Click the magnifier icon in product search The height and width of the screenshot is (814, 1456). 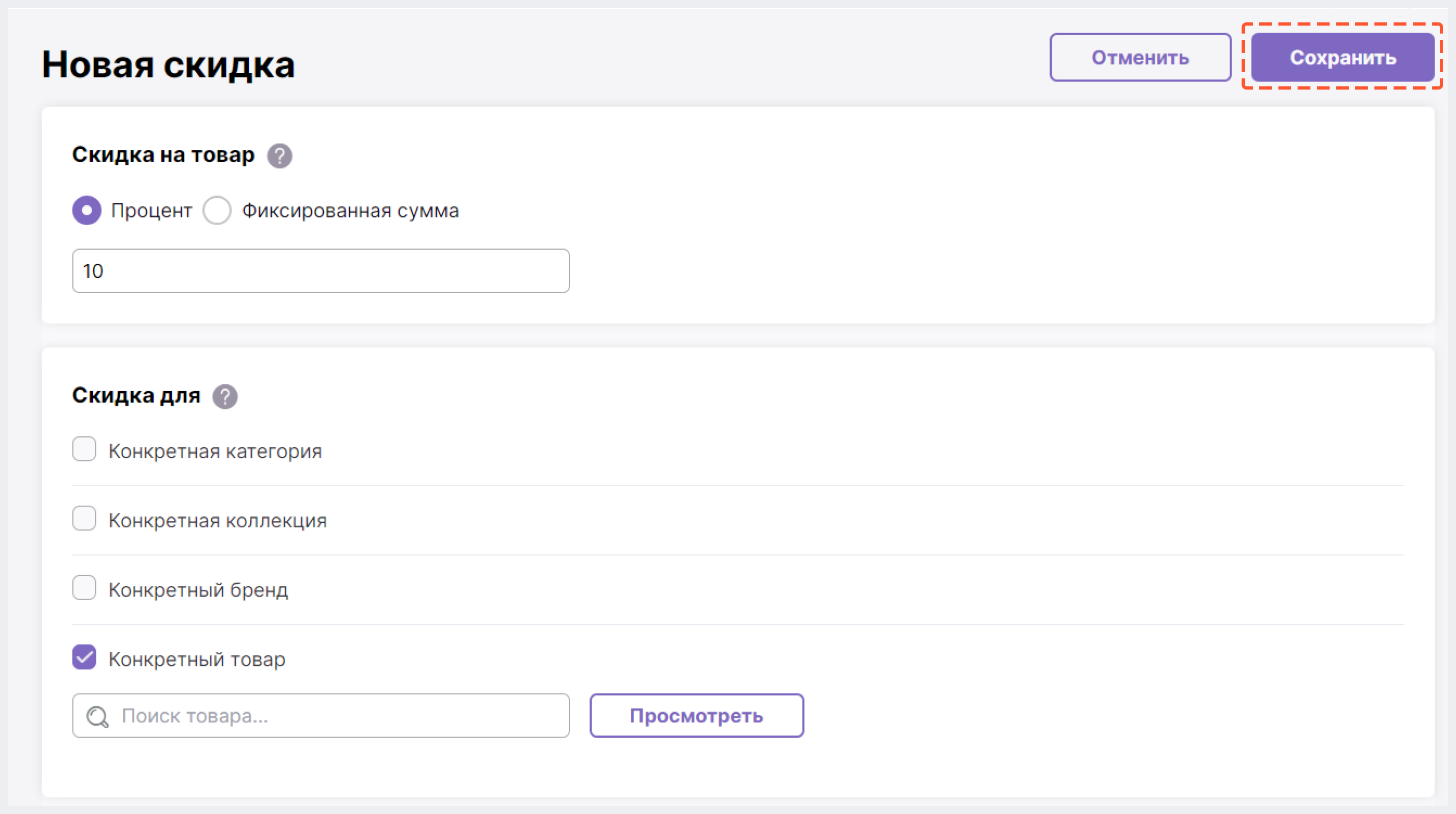click(x=97, y=717)
